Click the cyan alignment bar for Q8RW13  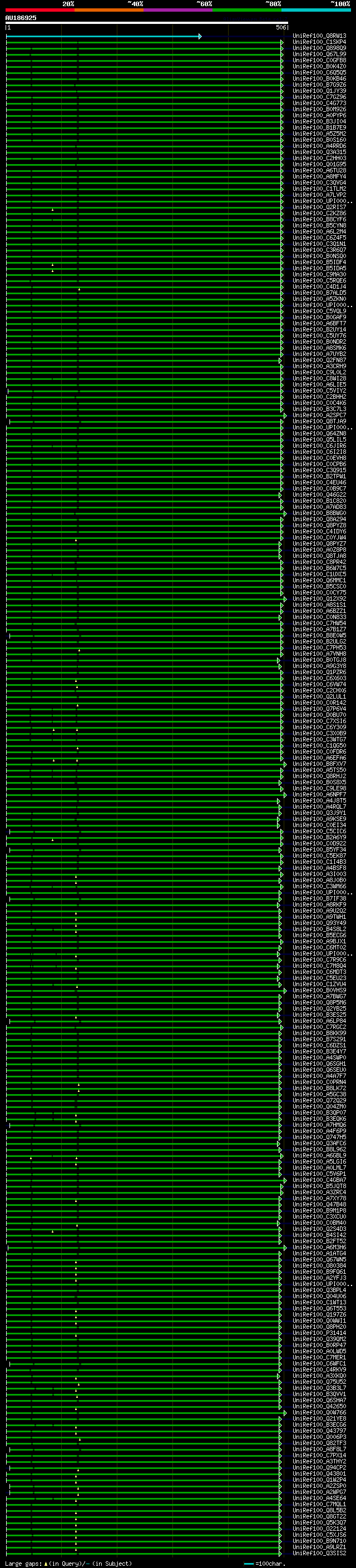pyautogui.click(x=103, y=37)
